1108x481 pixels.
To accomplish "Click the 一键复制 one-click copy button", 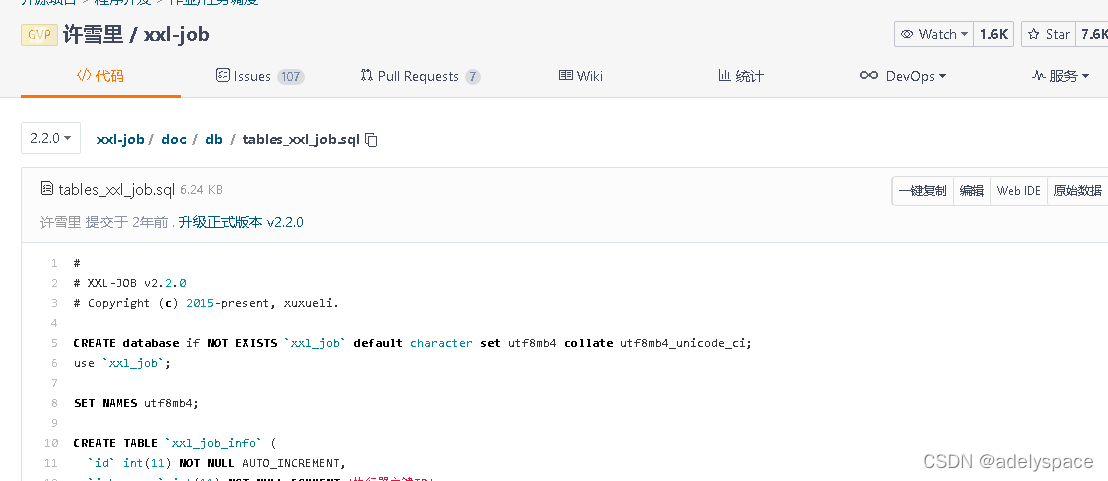I will pyautogui.click(x=922, y=191).
